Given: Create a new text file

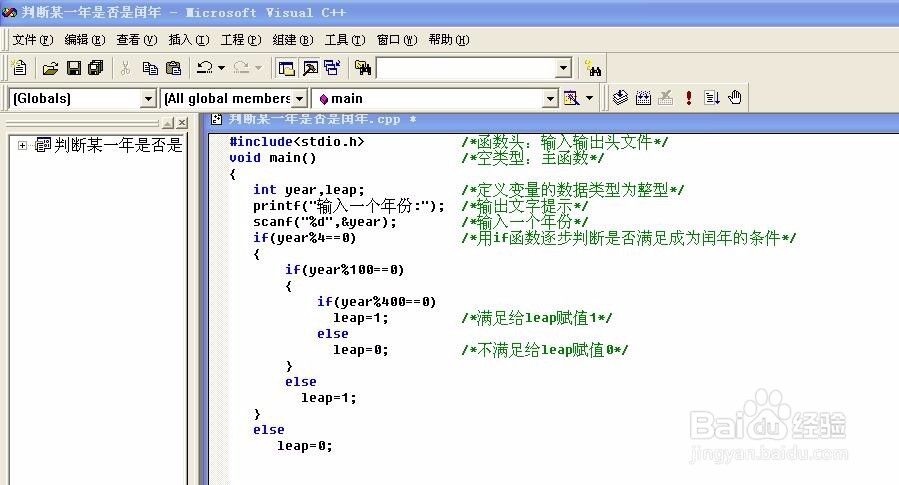Looking at the screenshot, I should pyautogui.click(x=19, y=68).
